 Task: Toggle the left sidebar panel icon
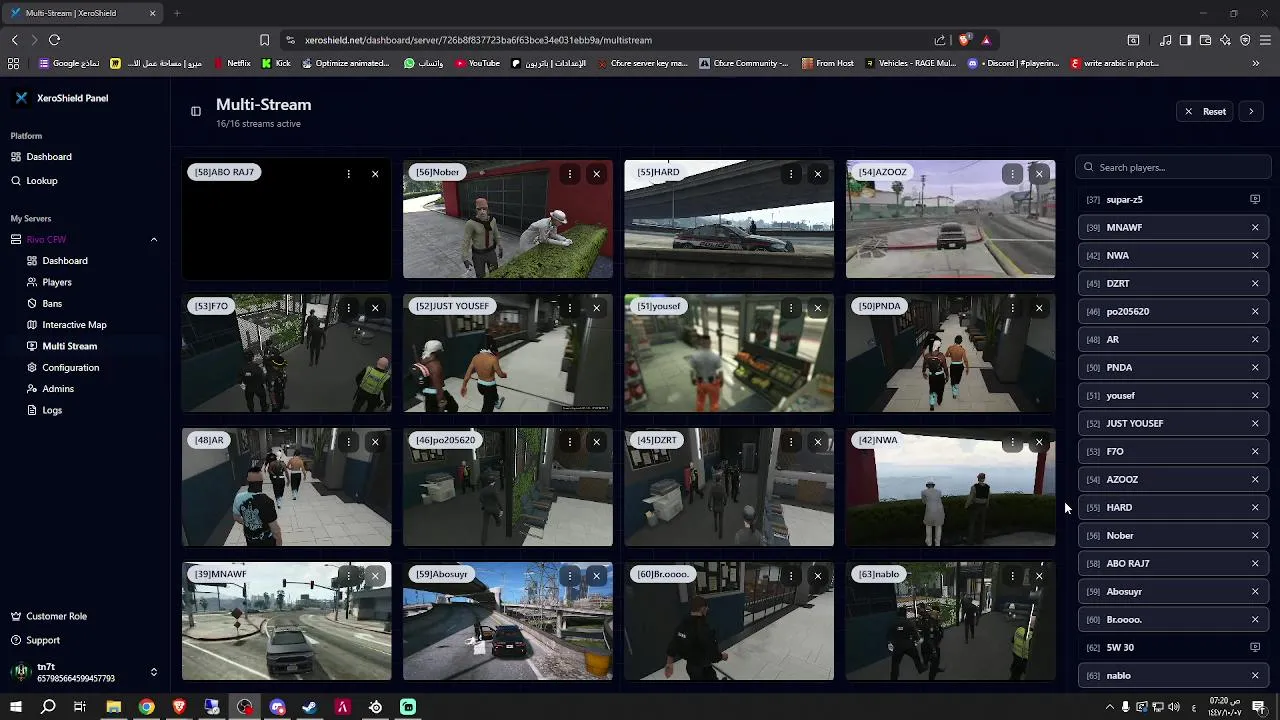click(x=196, y=111)
